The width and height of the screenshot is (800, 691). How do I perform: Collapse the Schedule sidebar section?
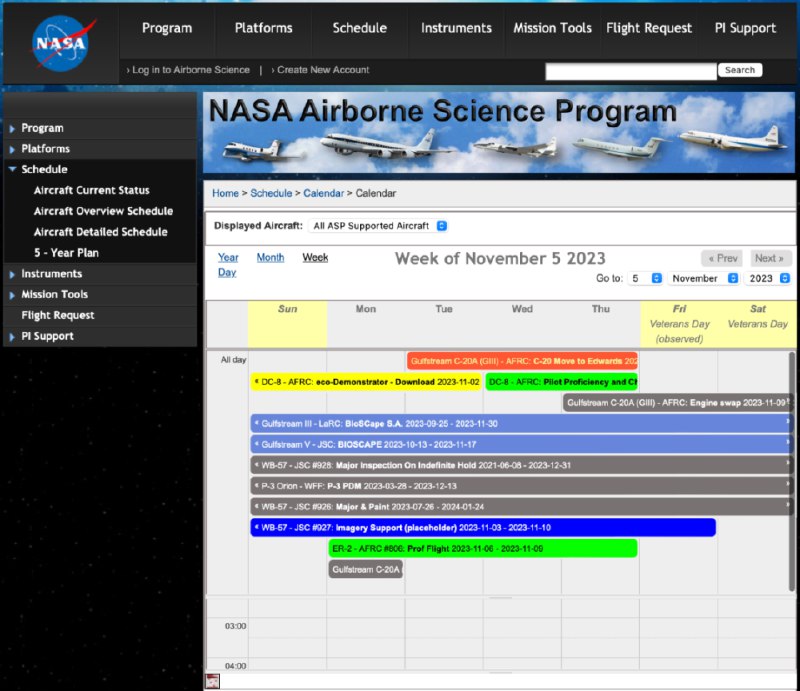click(12, 170)
